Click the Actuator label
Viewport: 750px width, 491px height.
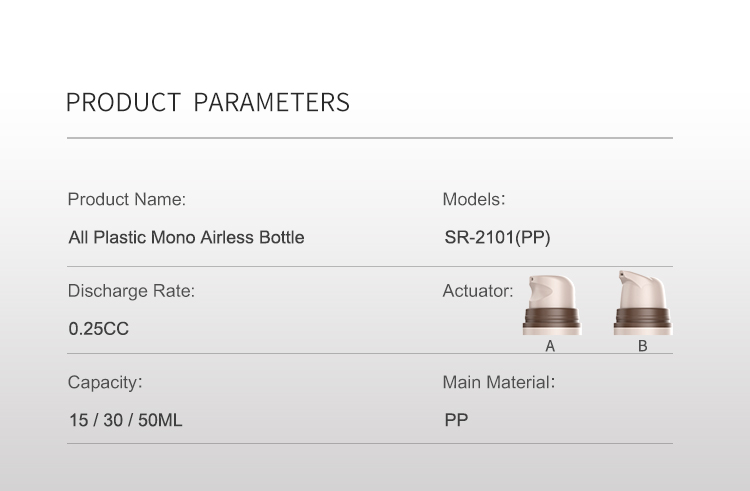478,291
